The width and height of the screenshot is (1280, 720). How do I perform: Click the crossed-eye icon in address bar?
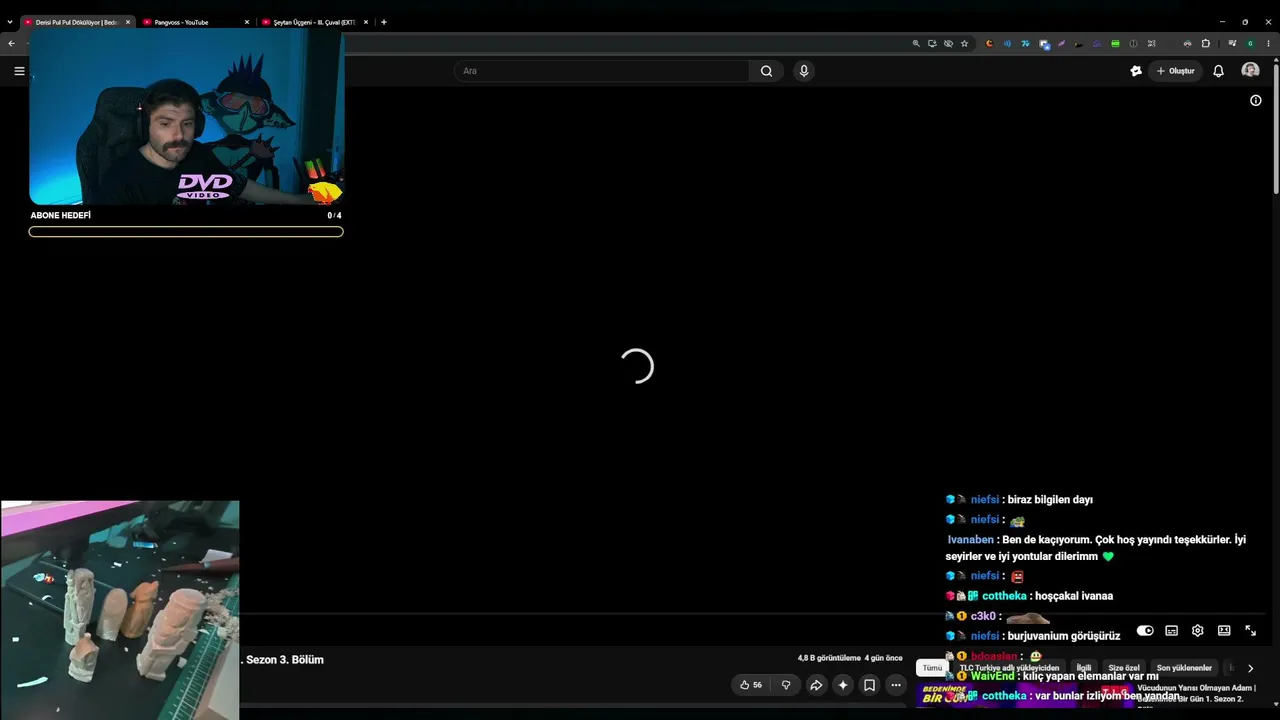coord(948,44)
